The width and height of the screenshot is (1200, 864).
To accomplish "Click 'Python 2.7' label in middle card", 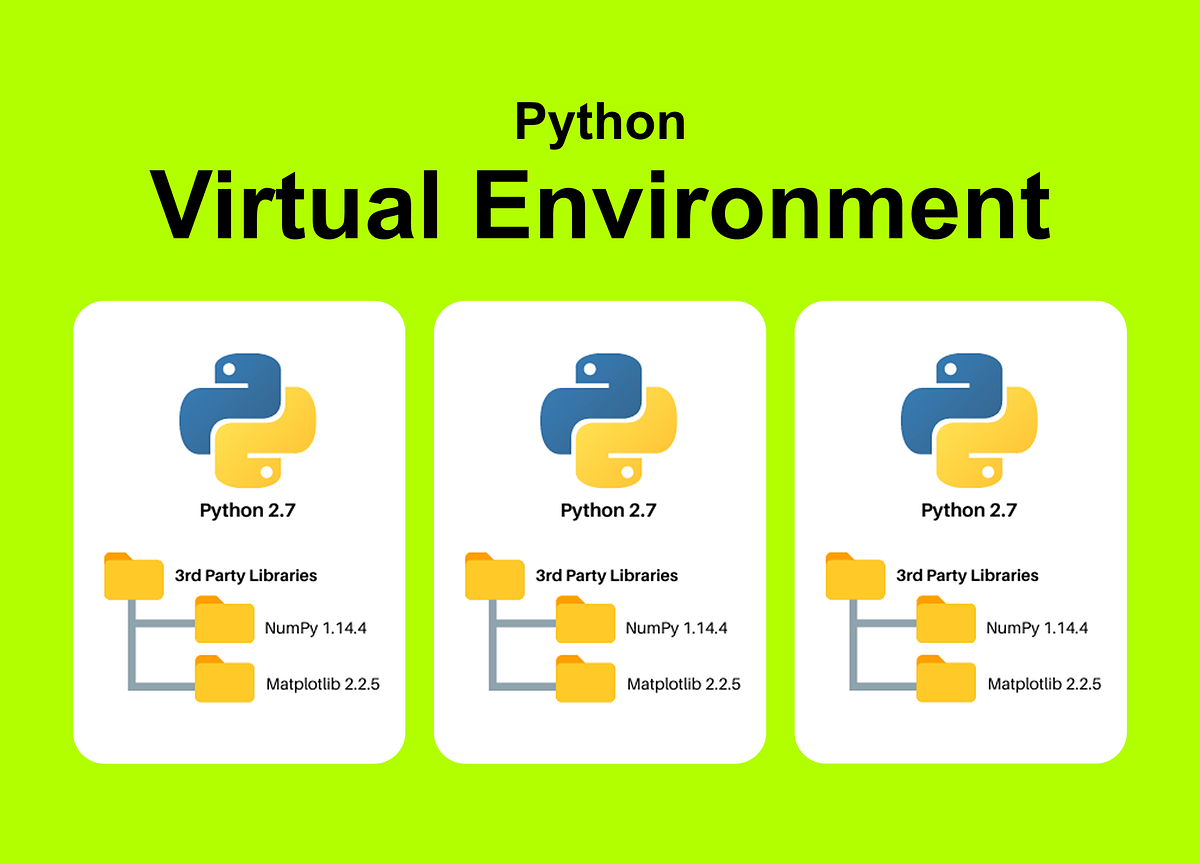I will click(608, 511).
